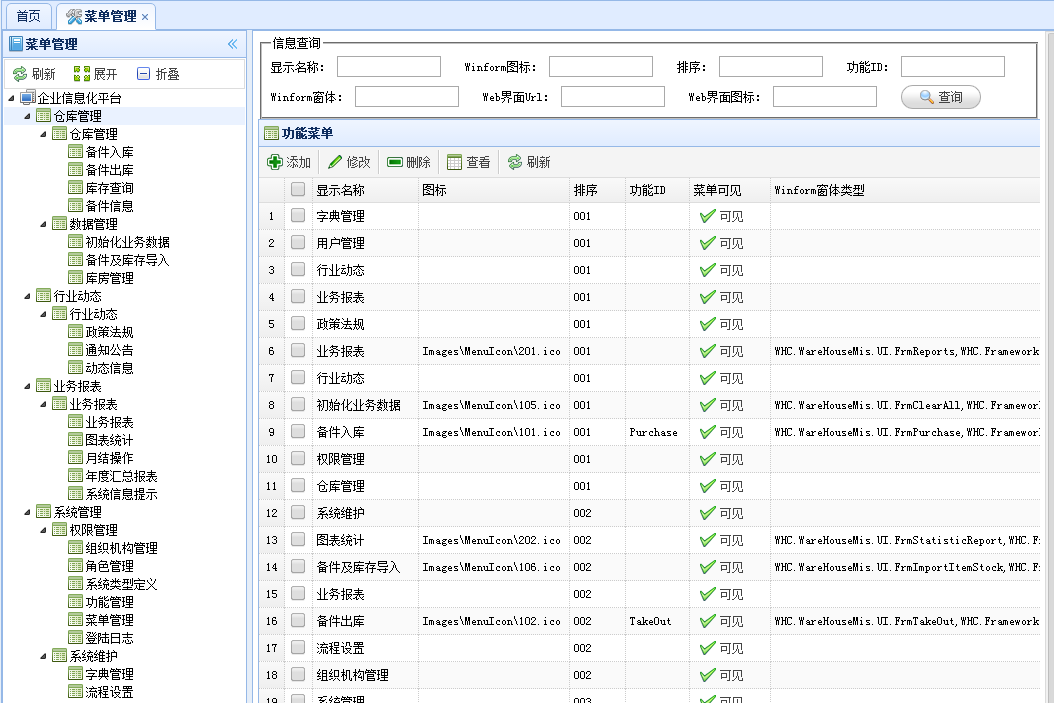Click the 功能菜单 panel header icon

pyautogui.click(x=272, y=133)
